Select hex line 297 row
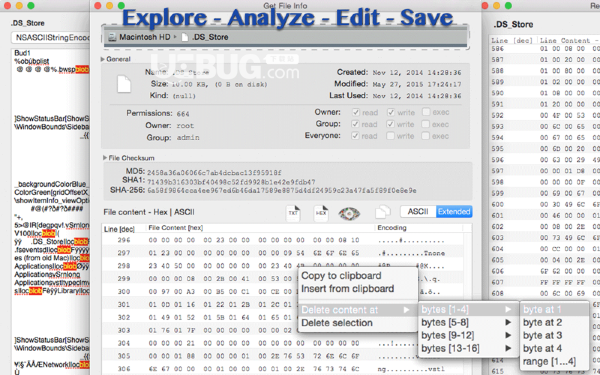The width and height of the screenshot is (600, 375). [283, 253]
